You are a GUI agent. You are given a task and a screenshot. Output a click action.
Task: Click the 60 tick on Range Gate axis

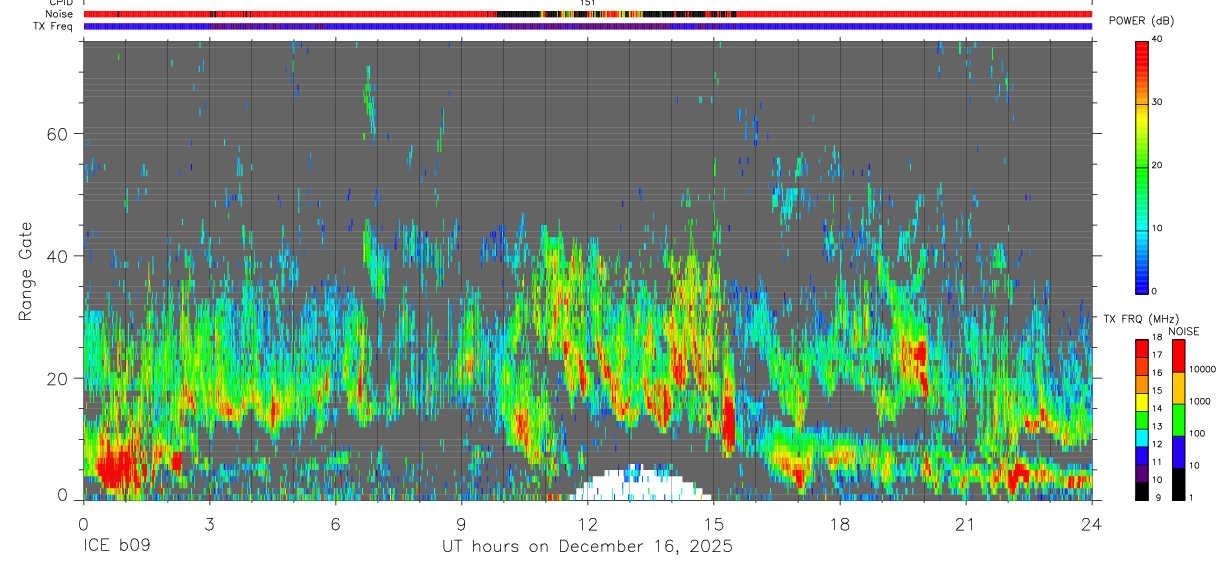58,134
